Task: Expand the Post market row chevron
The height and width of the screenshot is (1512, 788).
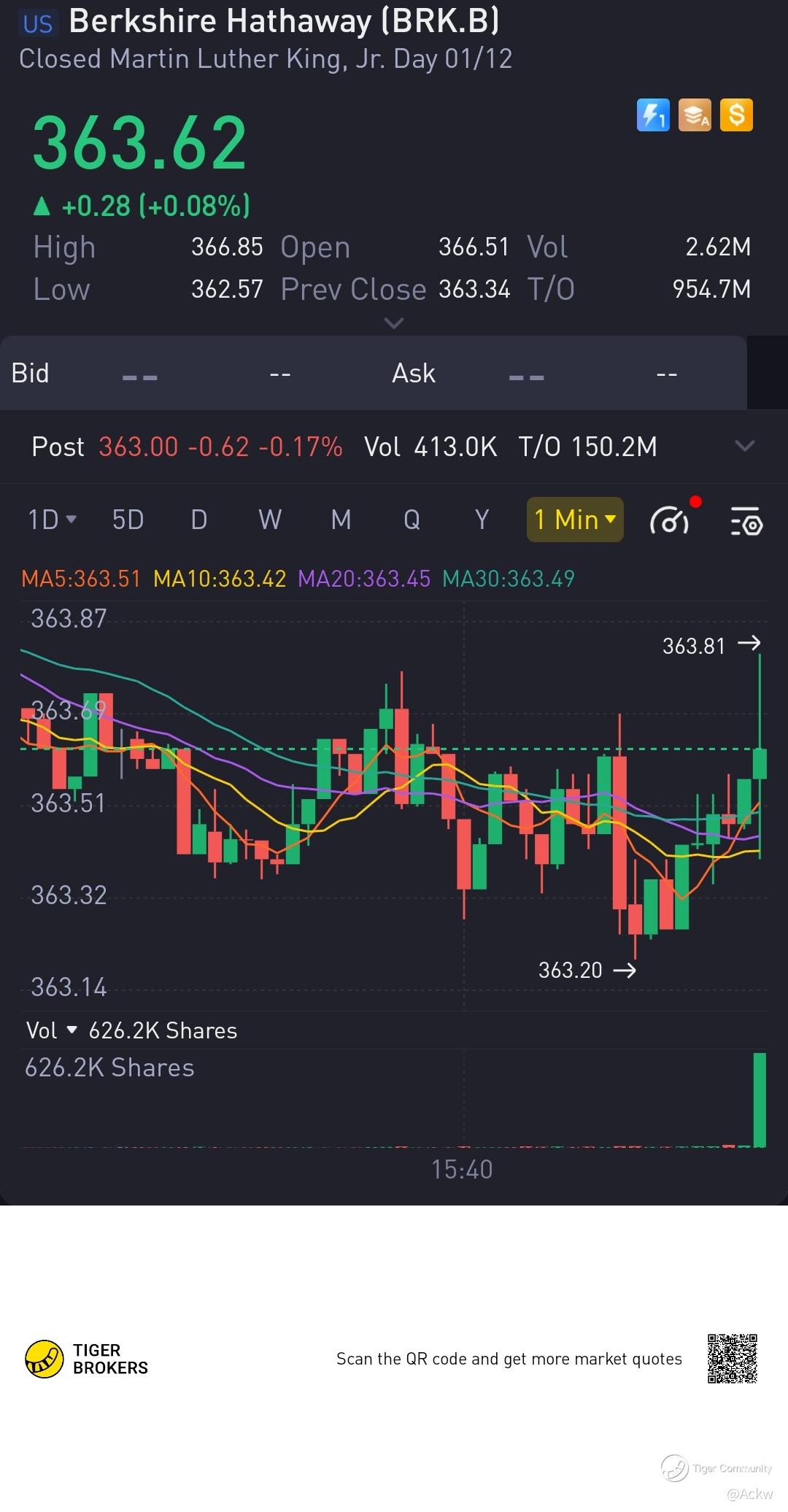Action: tap(744, 446)
